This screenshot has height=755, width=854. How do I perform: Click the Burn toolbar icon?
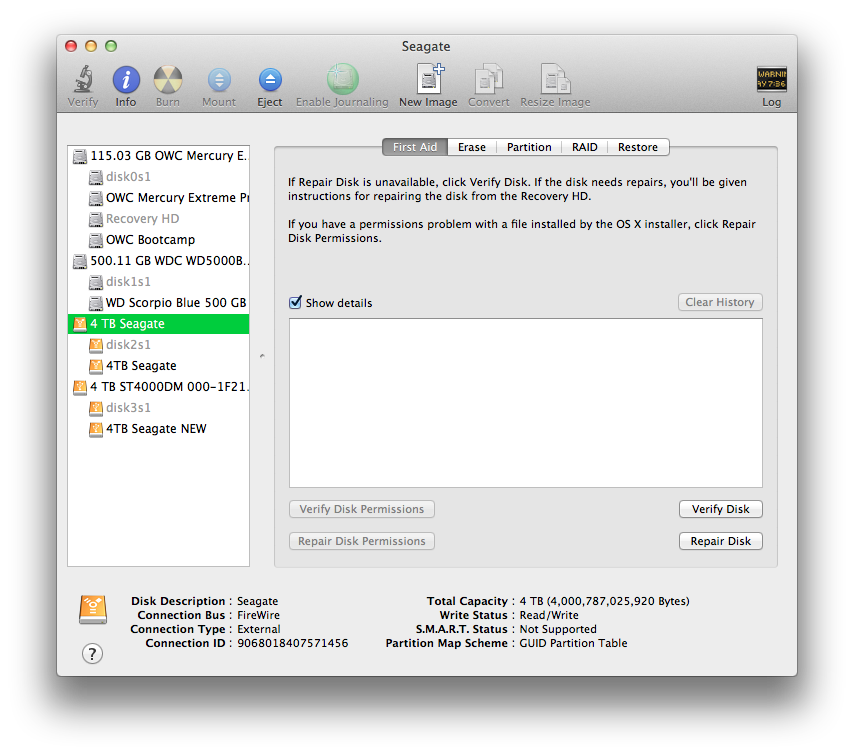[168, 80]
